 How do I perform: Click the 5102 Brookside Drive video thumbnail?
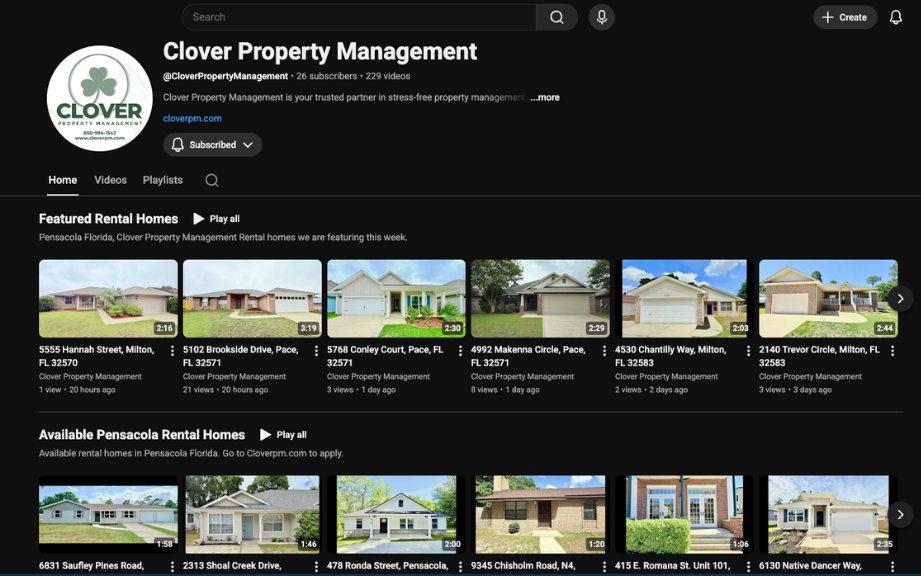tap(252, 298)
